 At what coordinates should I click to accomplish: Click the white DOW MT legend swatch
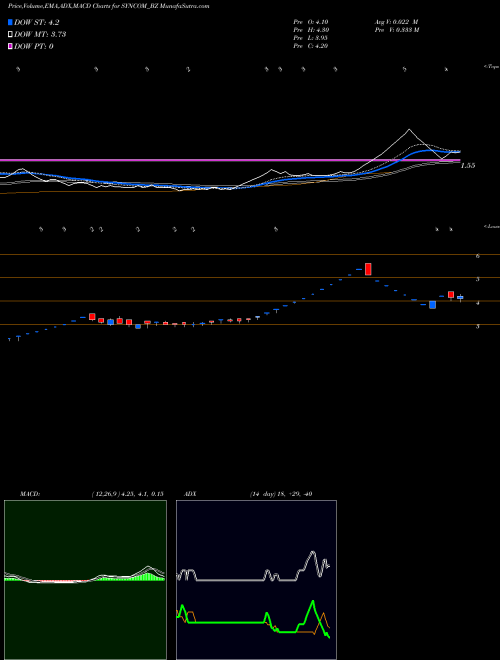(10, 34)
